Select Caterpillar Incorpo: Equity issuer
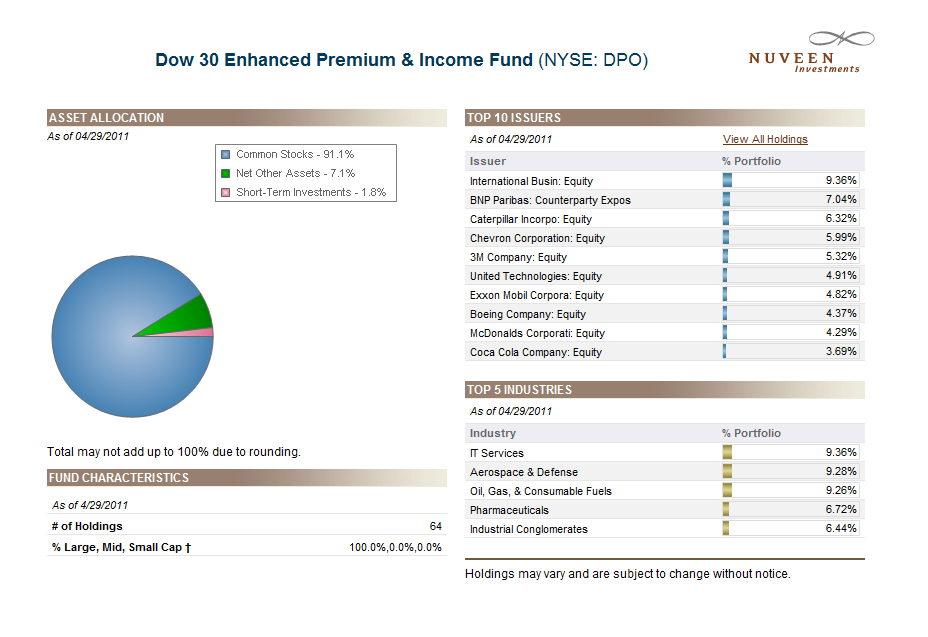Image resolution: width=928 pixels, height=637 pixels. (x=531, y=219)
